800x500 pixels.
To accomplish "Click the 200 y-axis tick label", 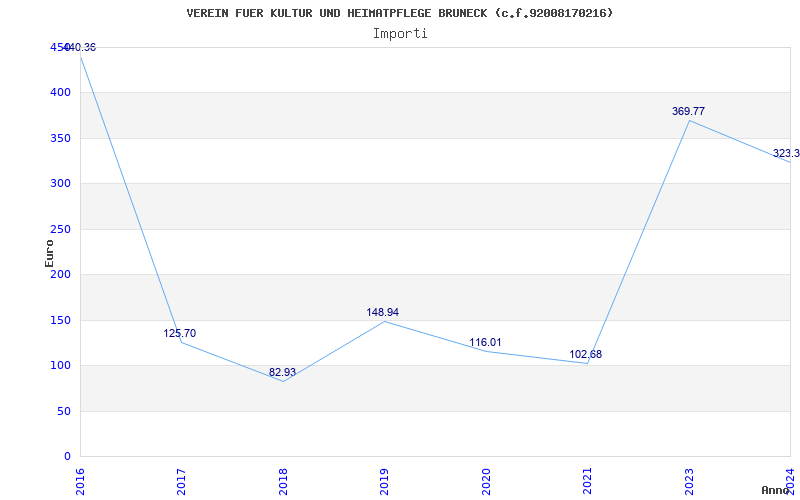I will click(x=60, y=274).
